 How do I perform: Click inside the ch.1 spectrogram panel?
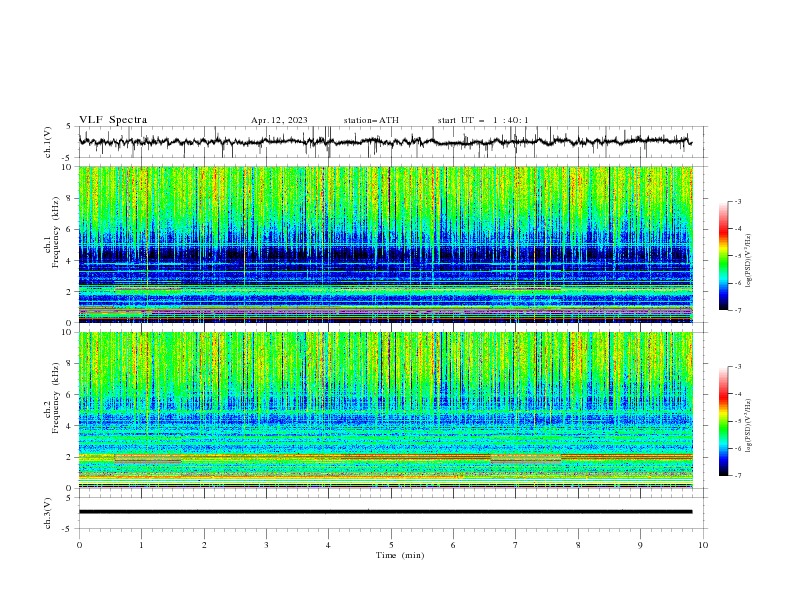(x=385, y=244)
